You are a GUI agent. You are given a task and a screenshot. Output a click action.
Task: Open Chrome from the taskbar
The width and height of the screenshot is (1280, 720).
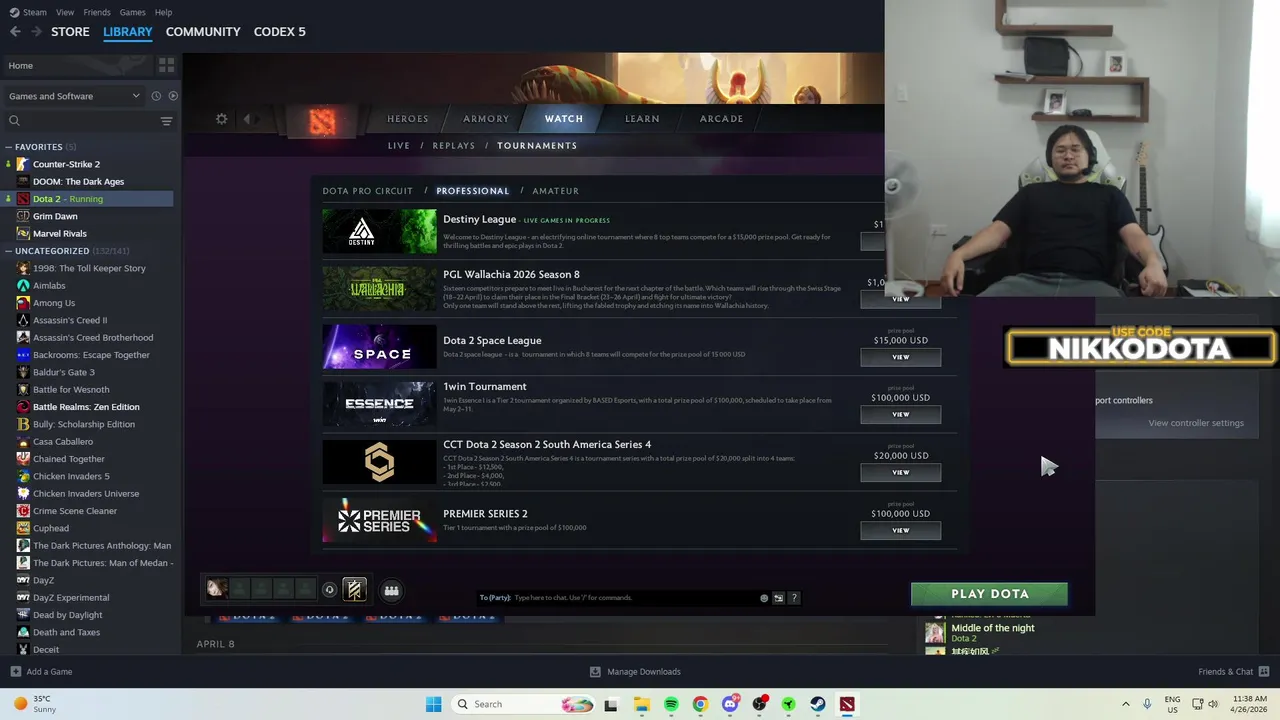(700, 704)
